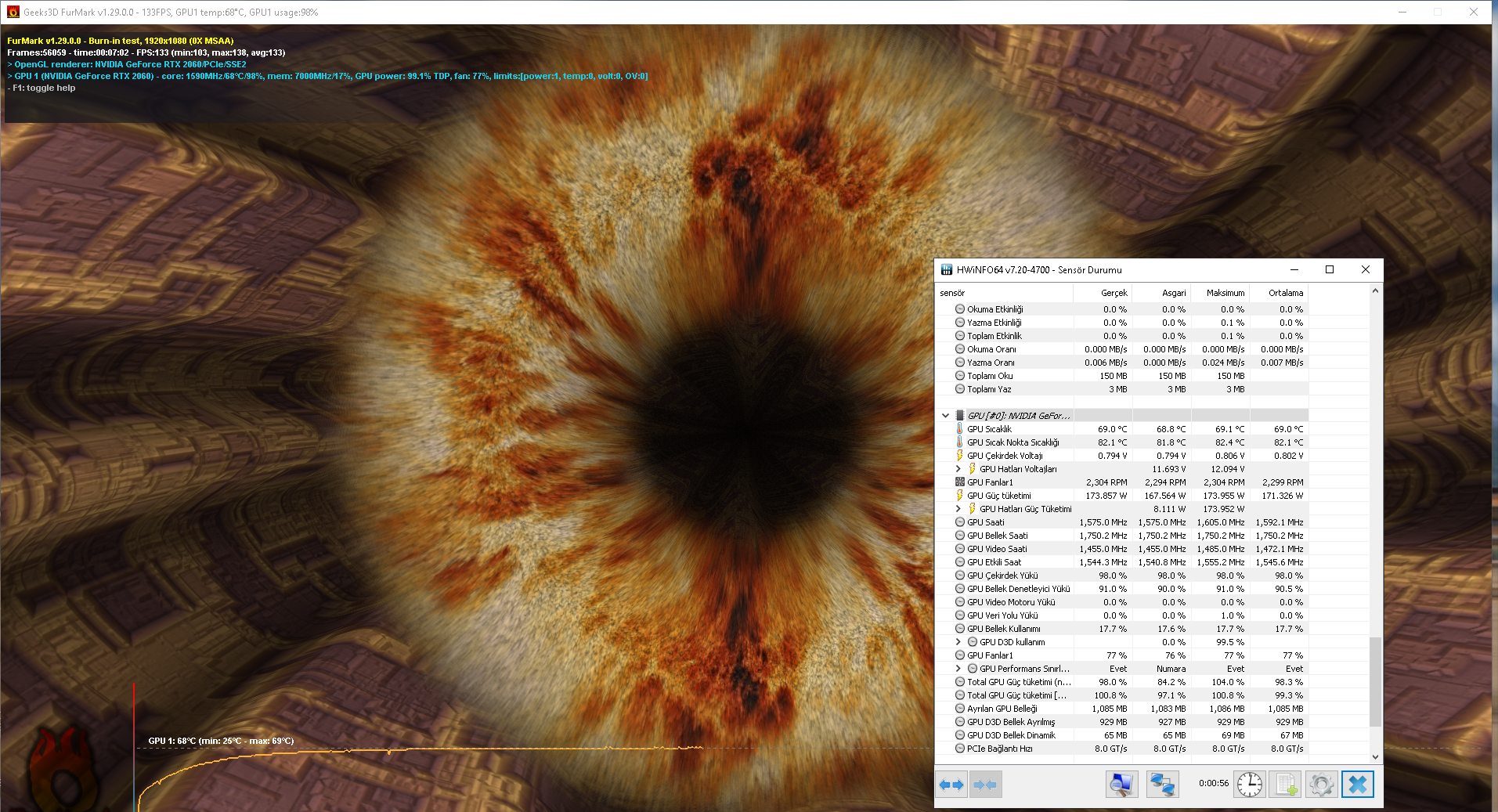
Task: Click the Asgari column header
Action: 1161,293
